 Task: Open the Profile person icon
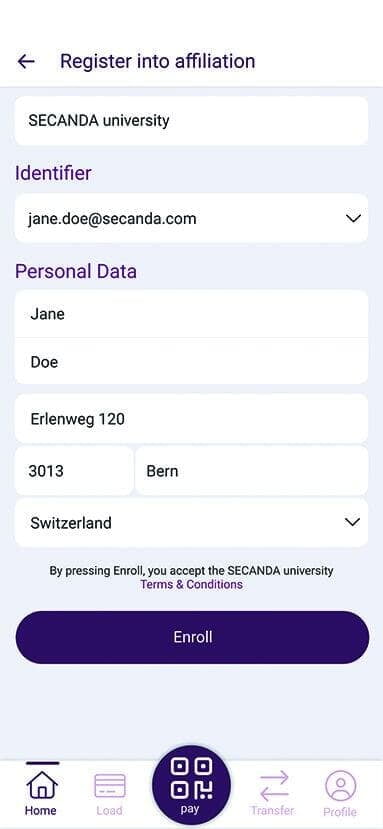[x=341, y=786]
